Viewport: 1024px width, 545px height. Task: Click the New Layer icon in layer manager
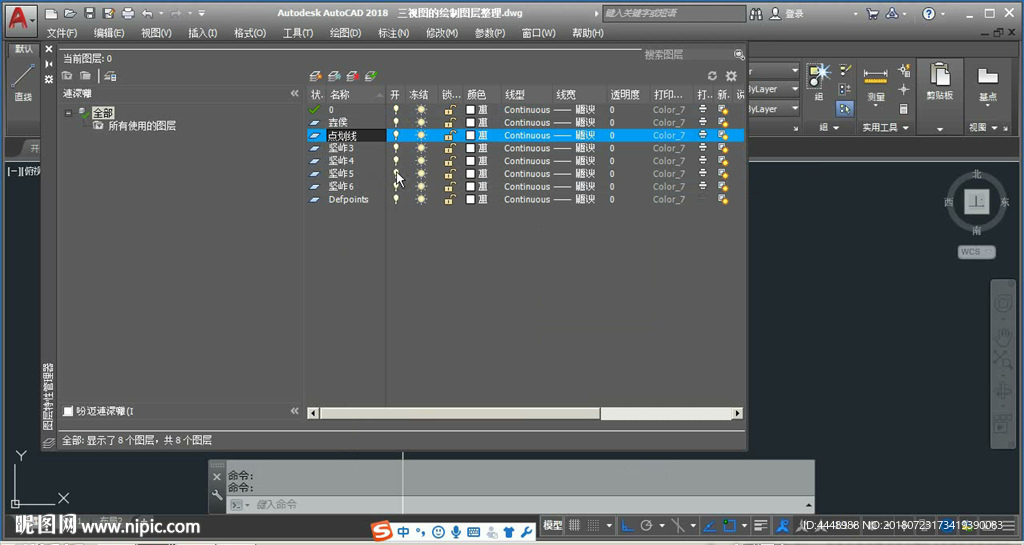(x=315, y=76)
